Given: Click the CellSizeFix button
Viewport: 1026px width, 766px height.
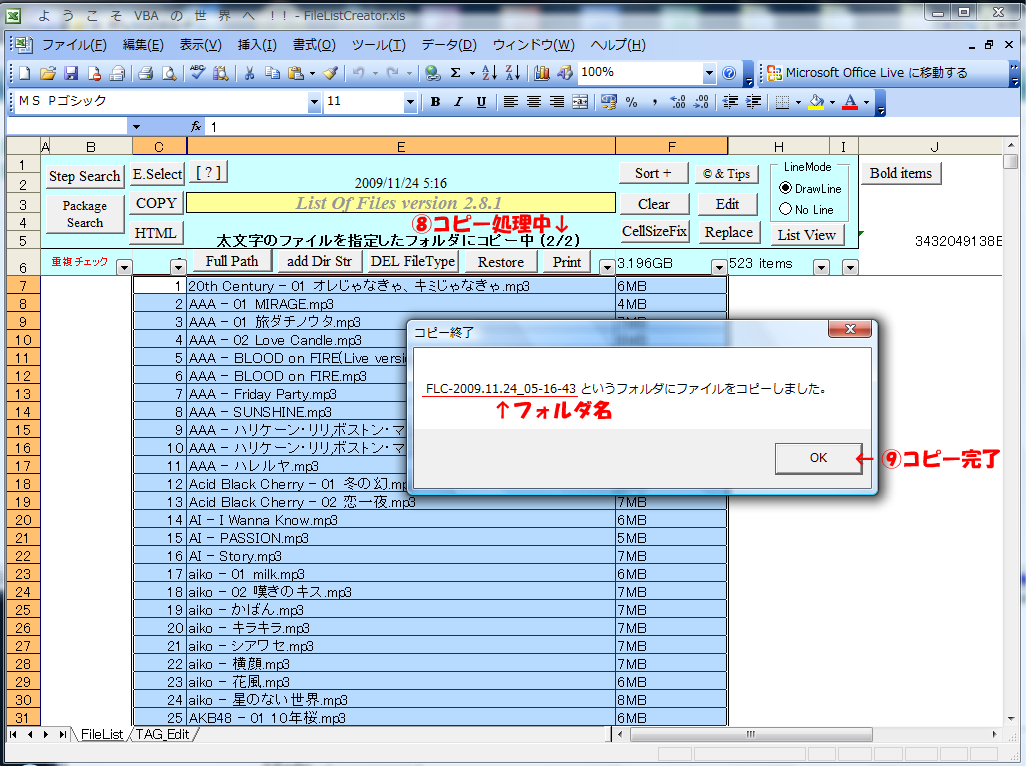Looking at the screenshot, I should pyautogui.click(x=654, y=231).
